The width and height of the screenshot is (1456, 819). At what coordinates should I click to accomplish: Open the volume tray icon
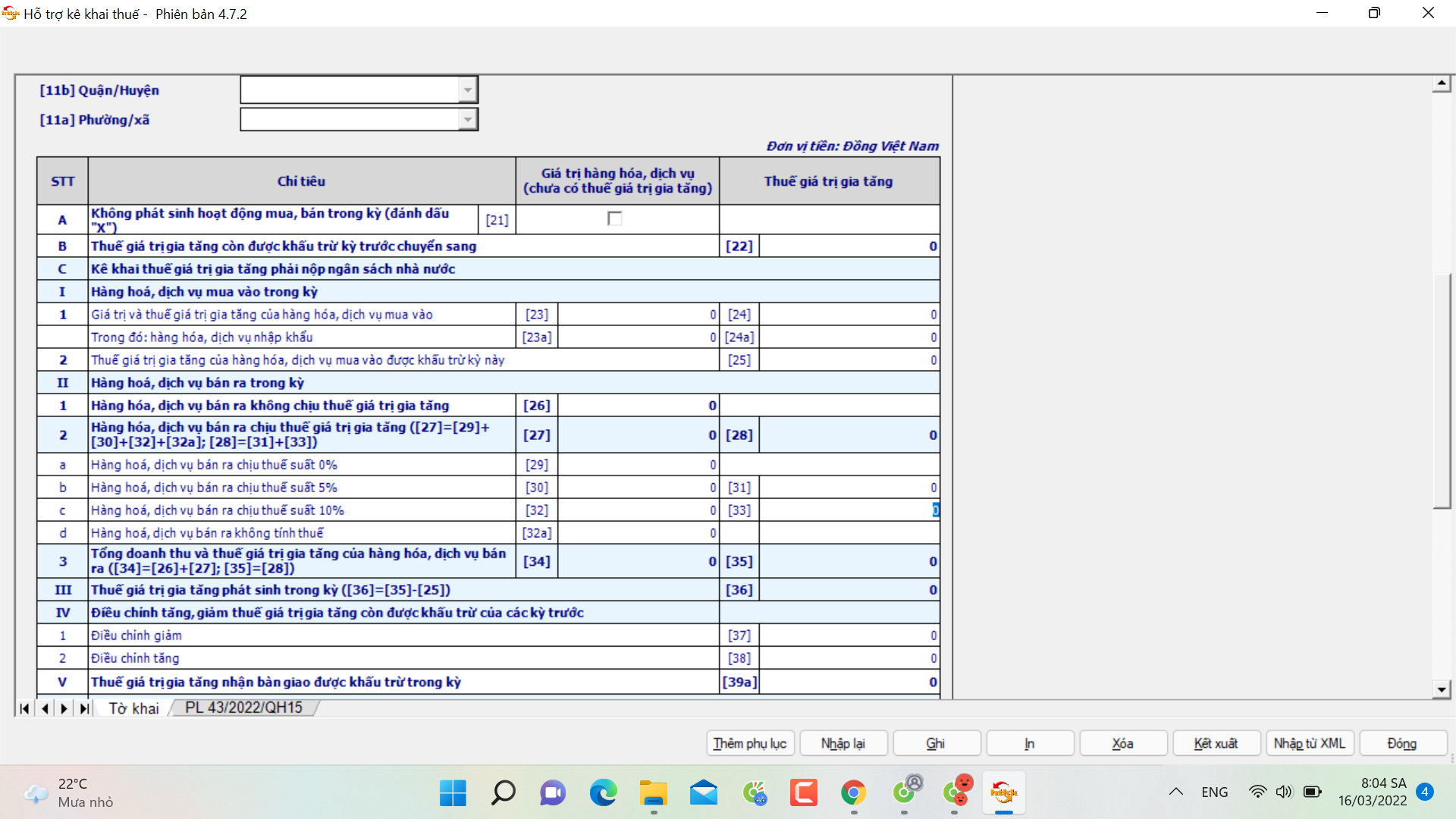pos(1284,792)
